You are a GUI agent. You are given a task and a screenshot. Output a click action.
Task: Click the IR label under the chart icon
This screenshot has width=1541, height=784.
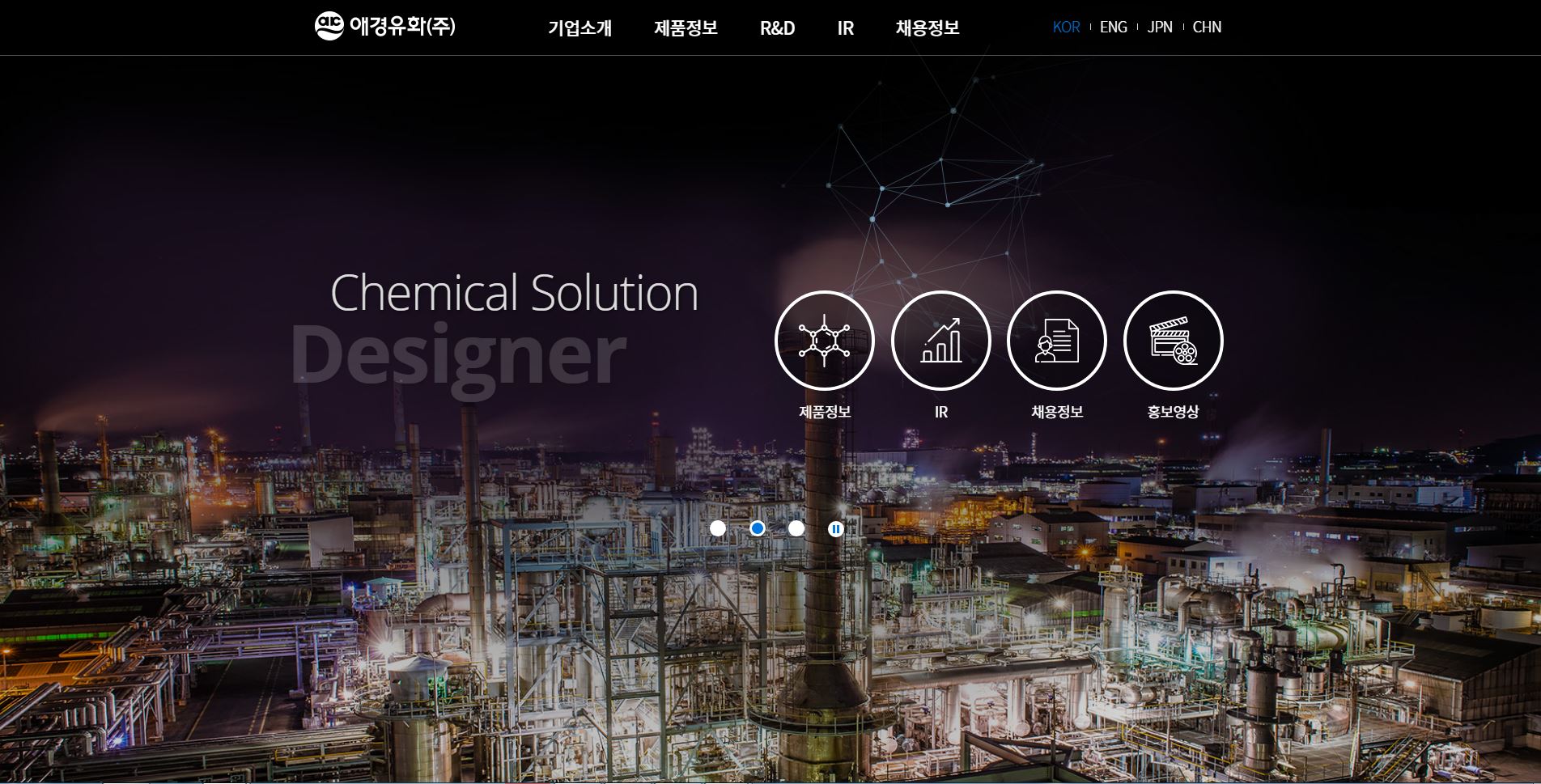pyautogui.click(x=941, y=412)
